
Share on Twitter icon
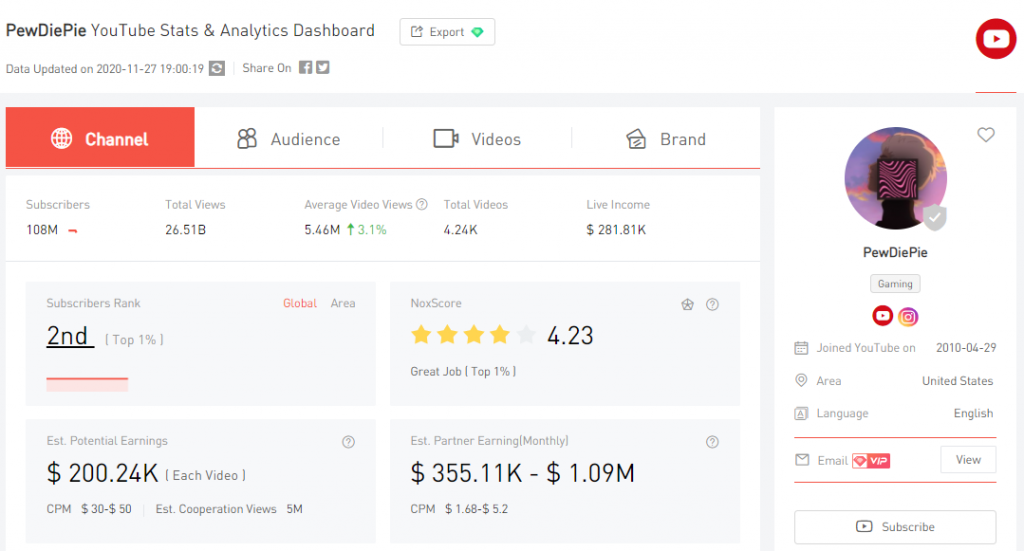tap(323, 67)
